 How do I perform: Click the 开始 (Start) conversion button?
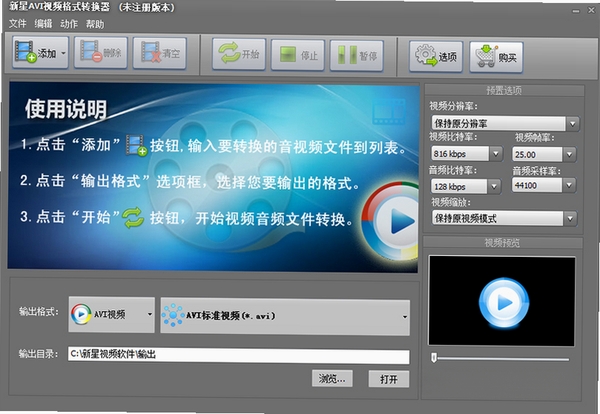click(x=239, y=54)
